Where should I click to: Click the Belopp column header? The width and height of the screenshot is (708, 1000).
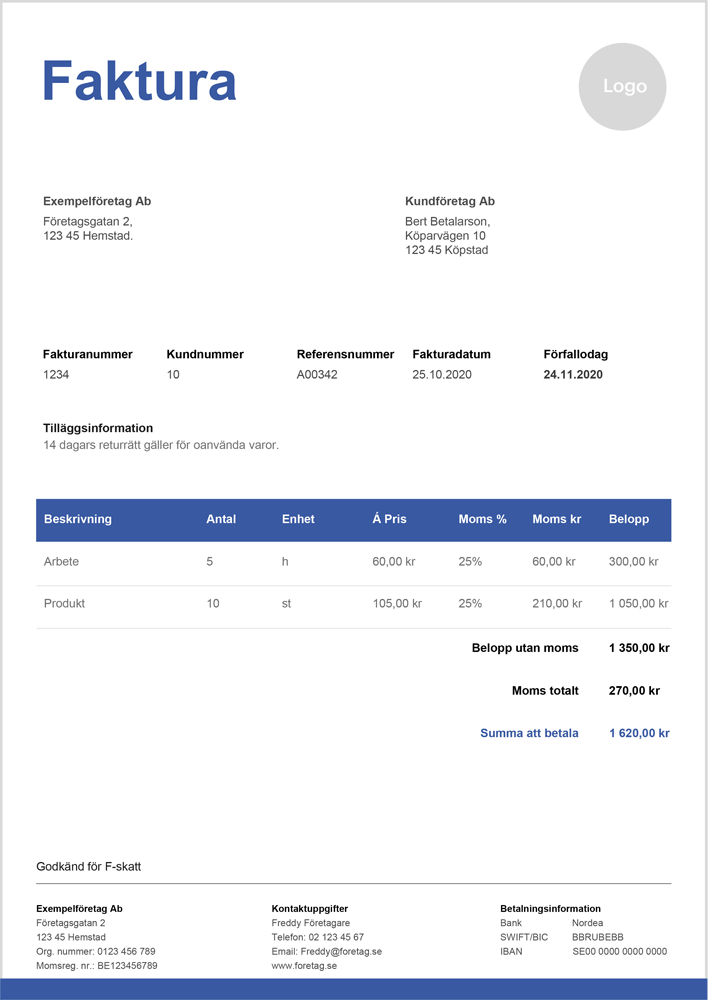click(628, 519)
